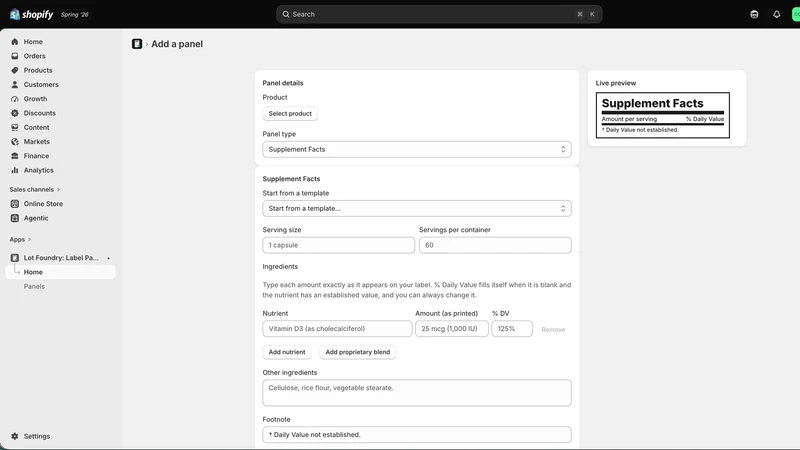This screenshot has height=450, width=800.
Task: Focus the Search field
Action: click(x=439, y=14)
